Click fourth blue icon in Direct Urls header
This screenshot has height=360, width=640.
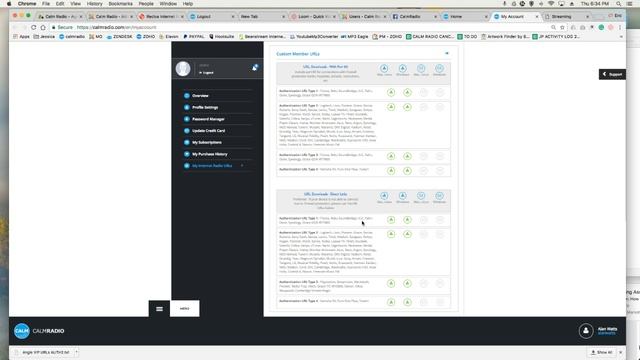coord(439,196)
